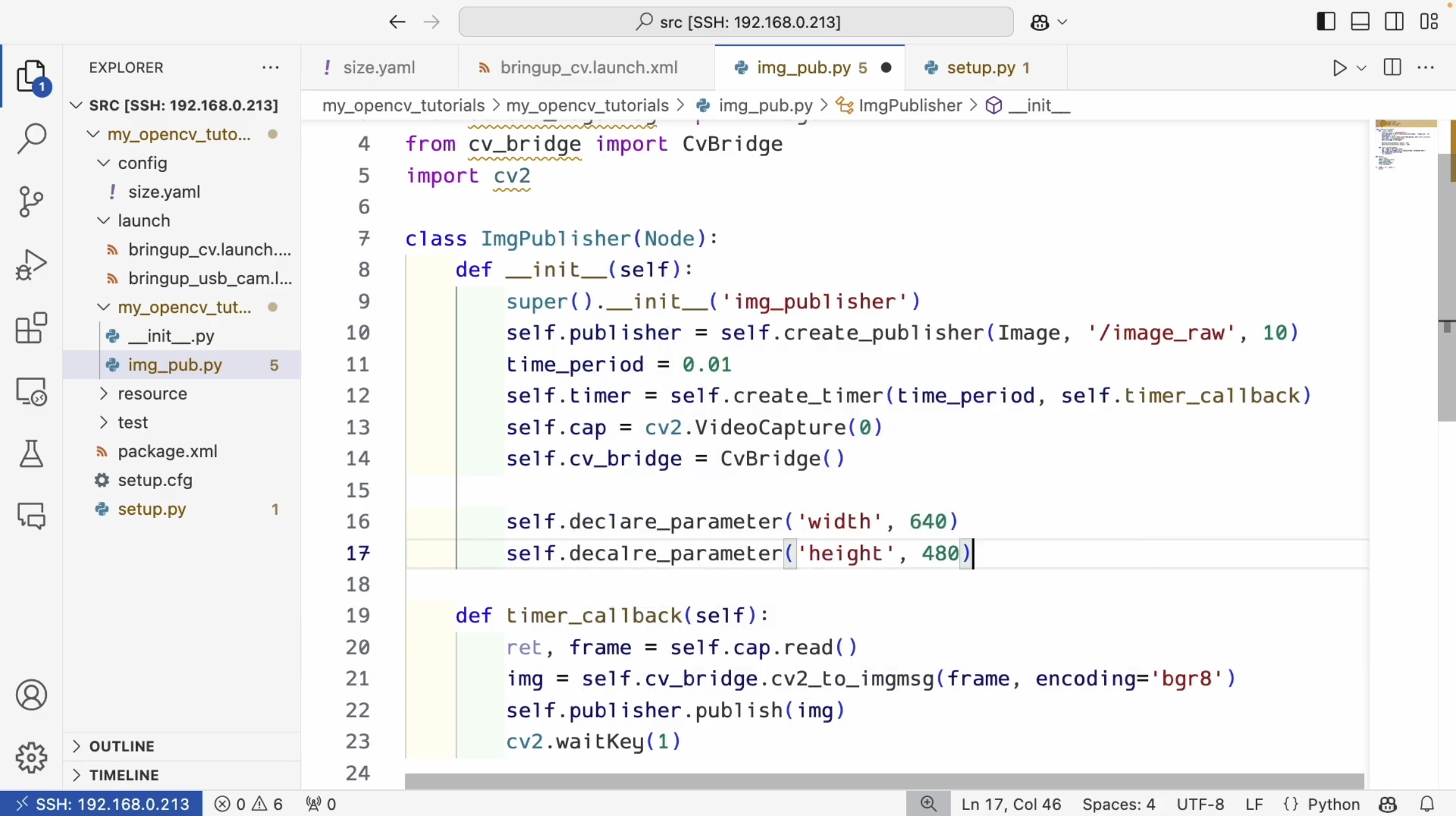Toggle the bottom panel visibility
Screen dimensions: 1456x816
click(1360, 22)
